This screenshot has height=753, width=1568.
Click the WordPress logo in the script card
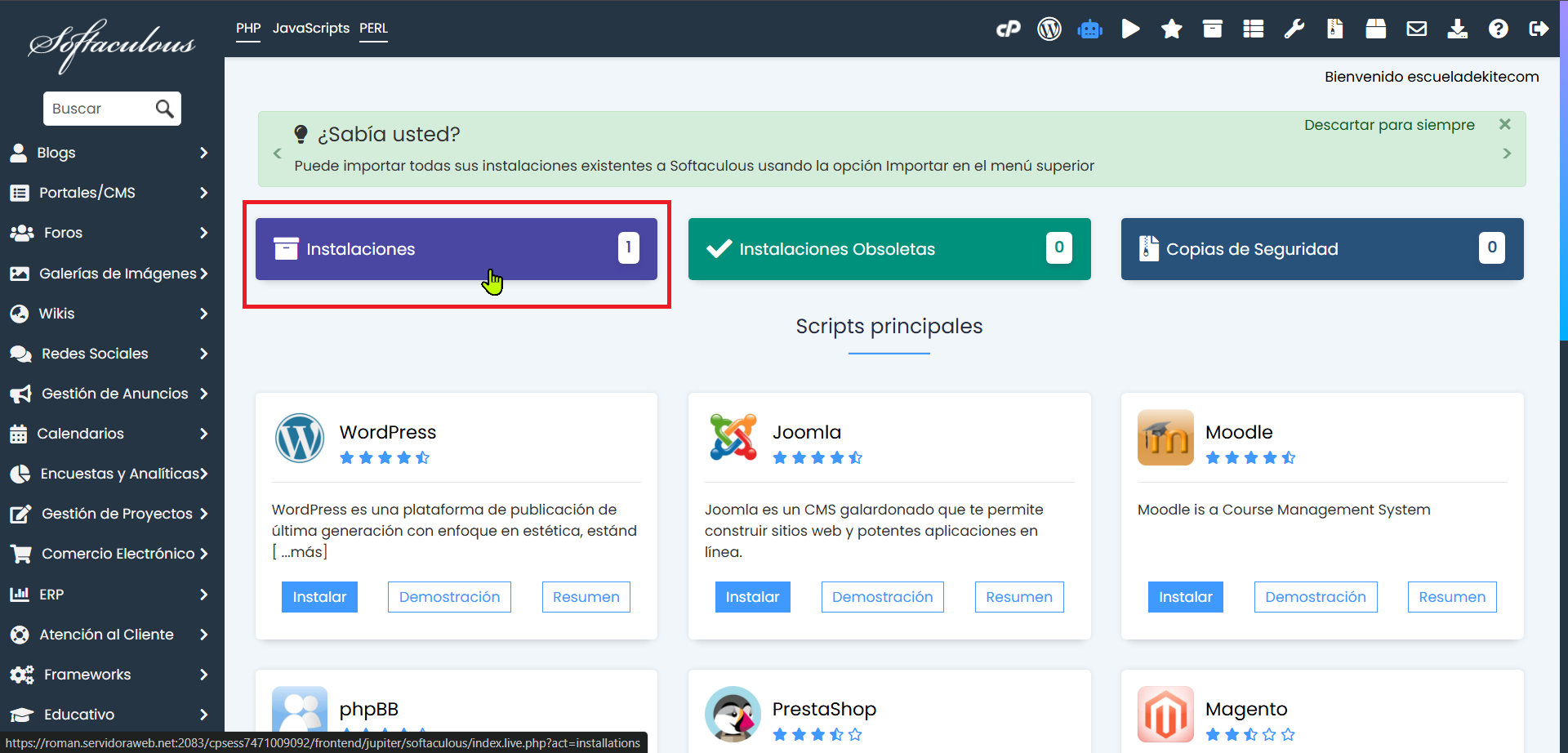click(300, 438)
